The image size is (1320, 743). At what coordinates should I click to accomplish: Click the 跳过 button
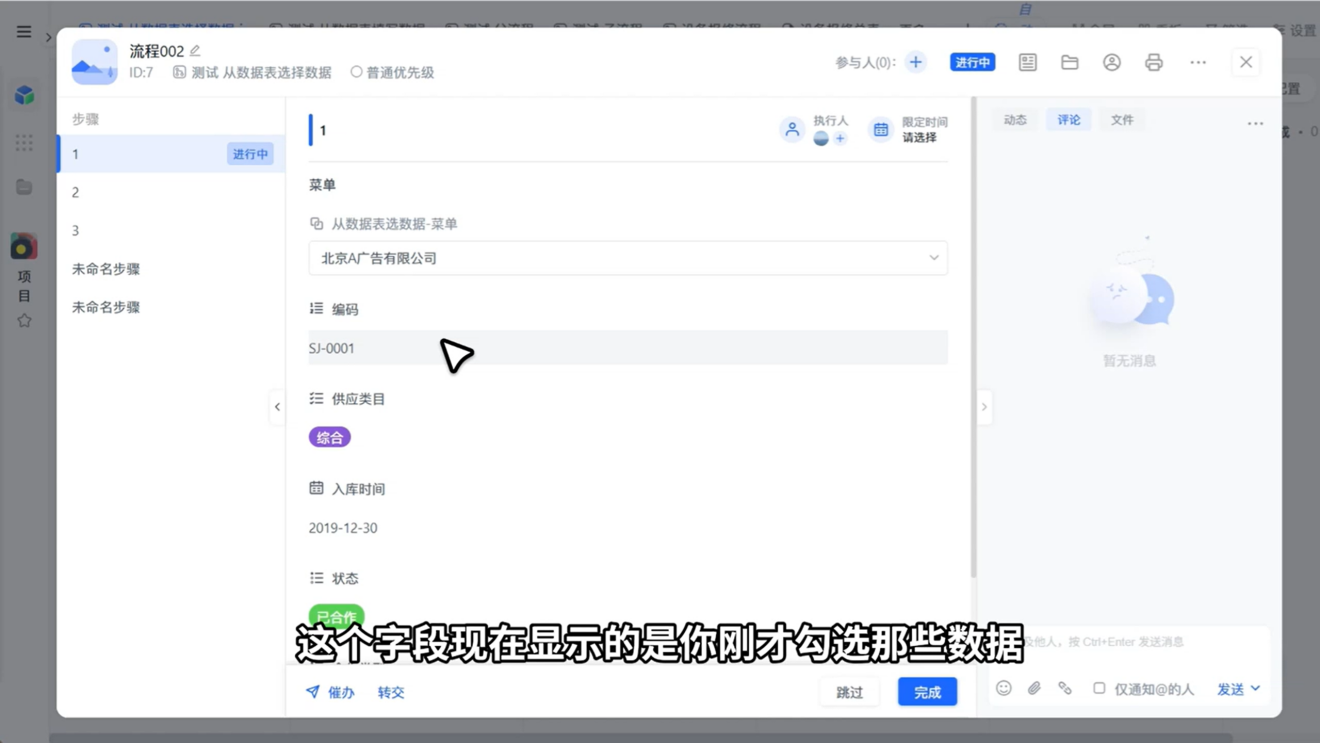point(849,692)
